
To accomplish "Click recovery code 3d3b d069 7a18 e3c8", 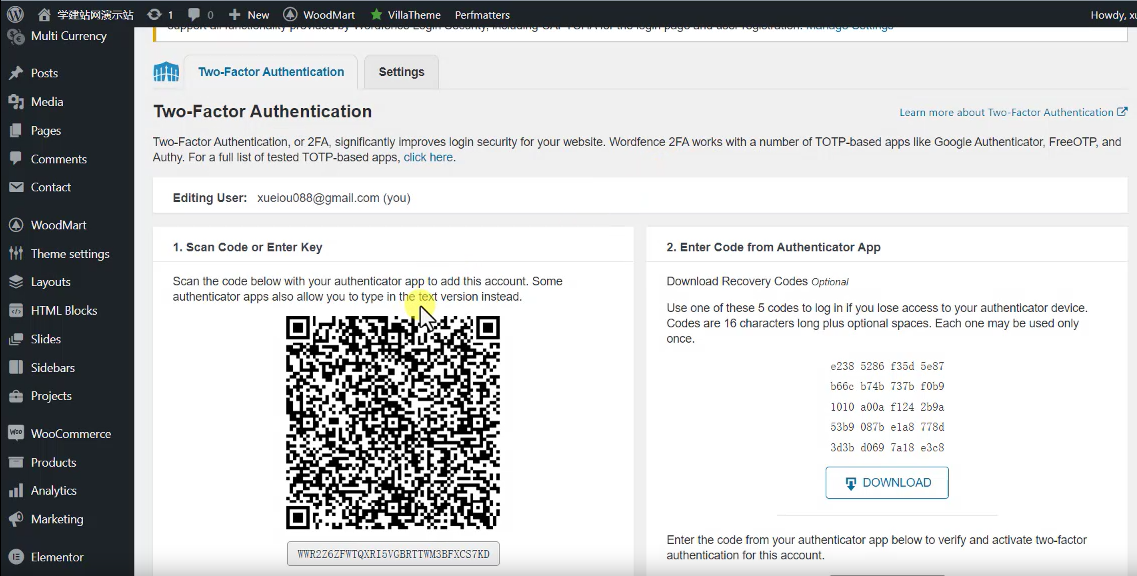I will tap(887, 448).
